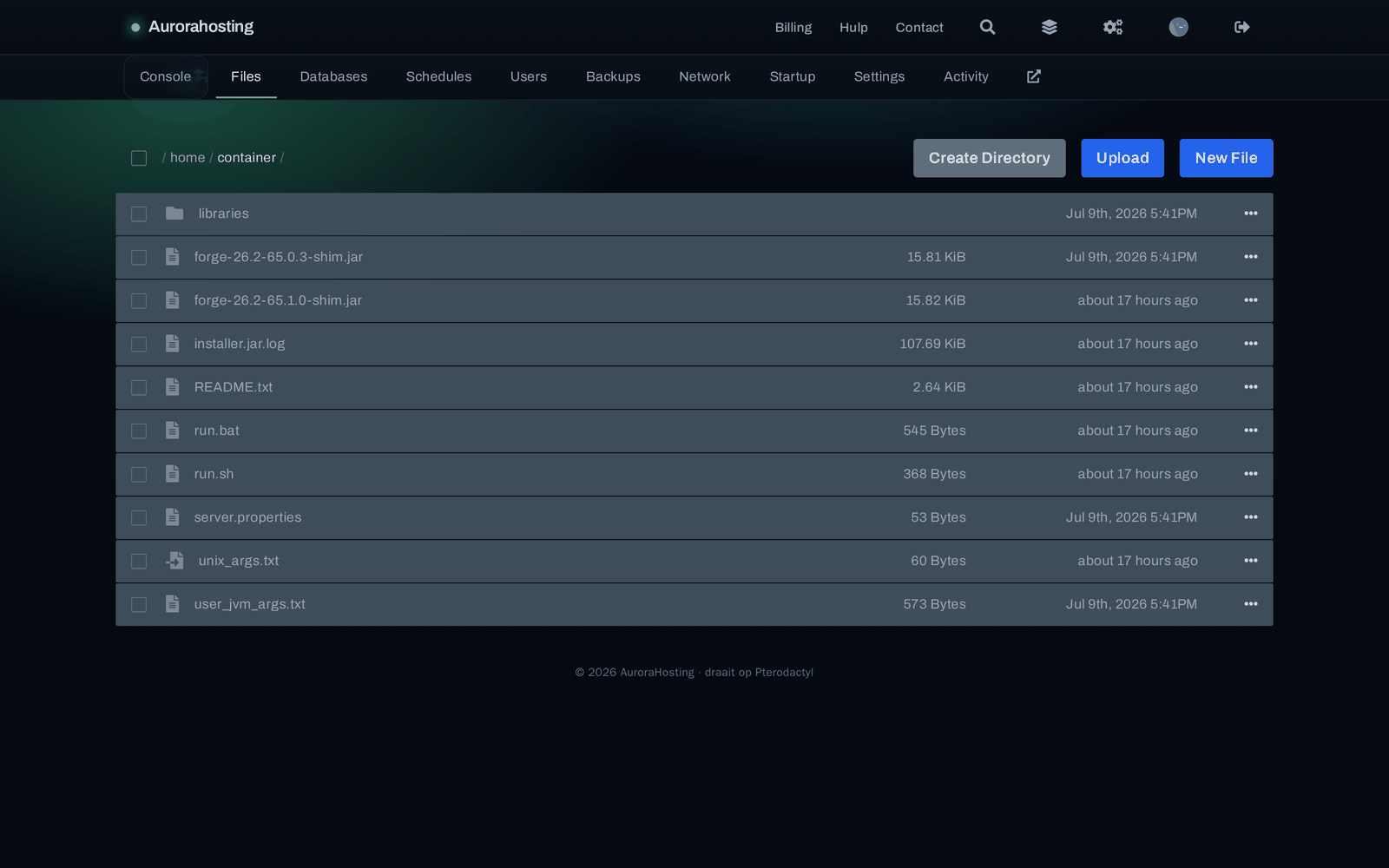This screenshot has height=868, width=1389.
Task: Open the search magnifier icon
Action: (987, 27)
